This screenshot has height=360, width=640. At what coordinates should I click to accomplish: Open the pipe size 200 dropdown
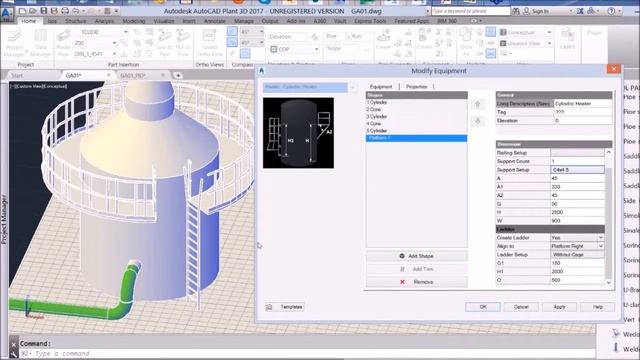pyautogui.click(x=114, y=43)
